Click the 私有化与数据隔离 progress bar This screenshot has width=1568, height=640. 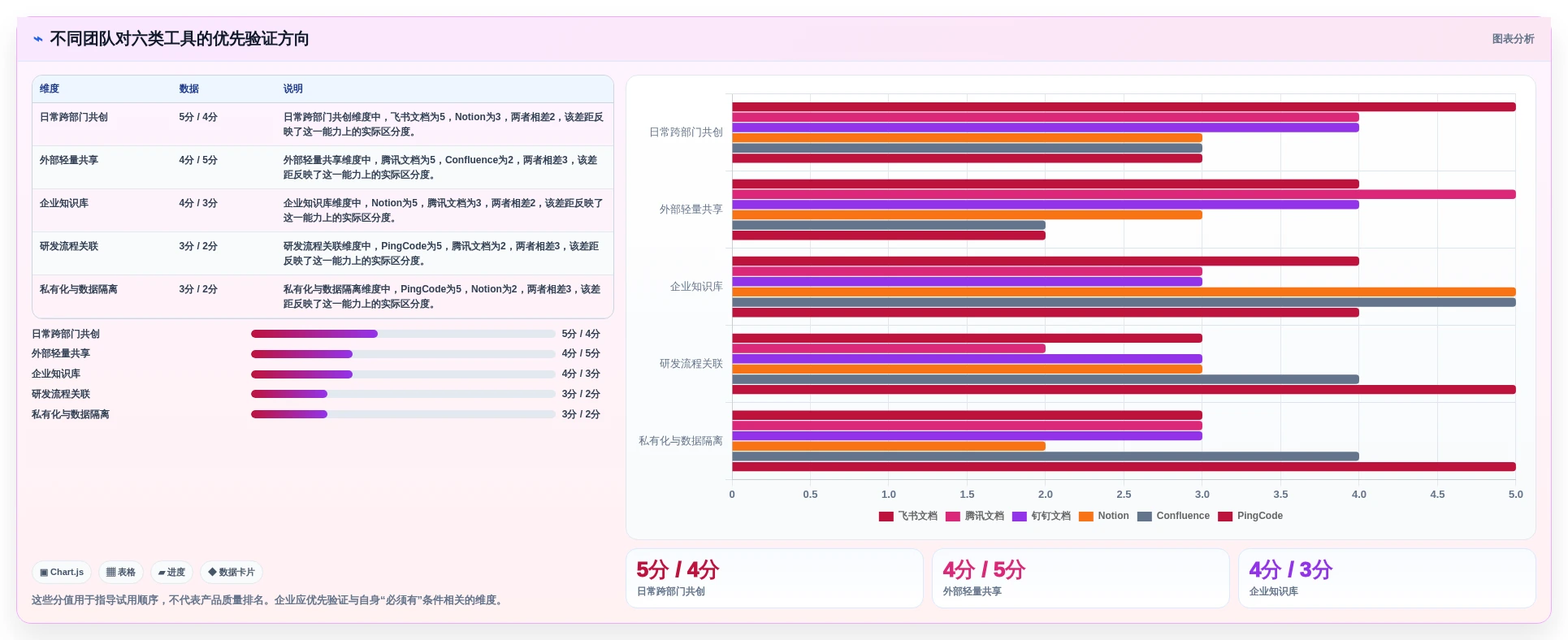point(403,414)
